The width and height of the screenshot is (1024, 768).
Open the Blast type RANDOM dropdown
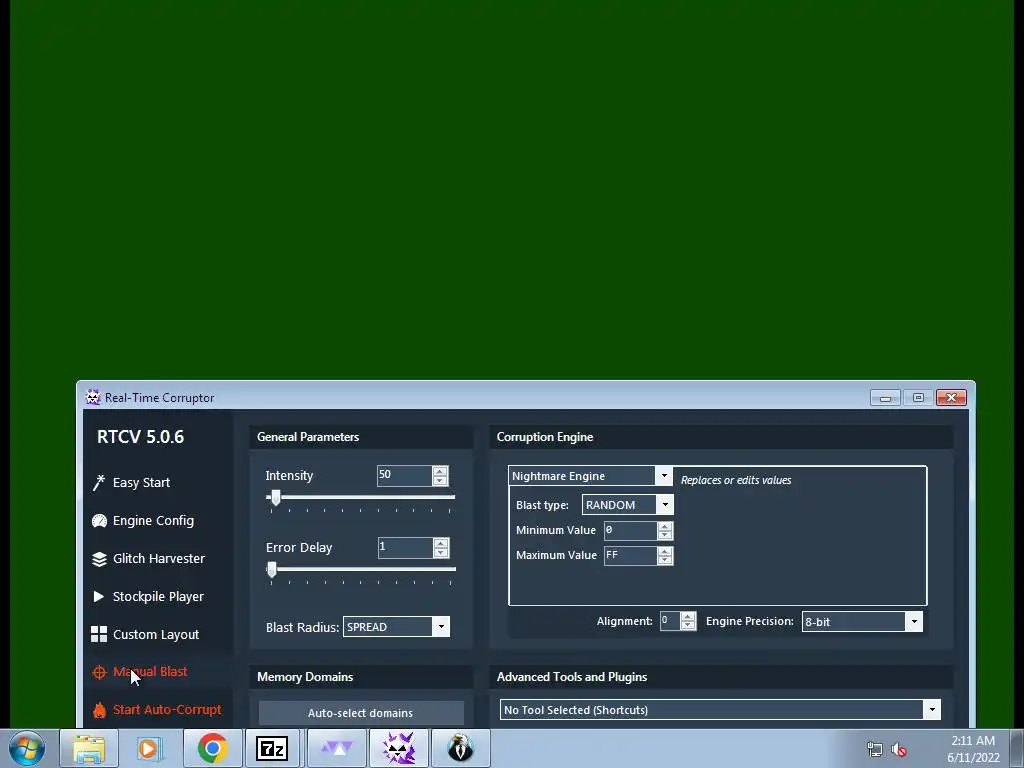tap(665, 504)
